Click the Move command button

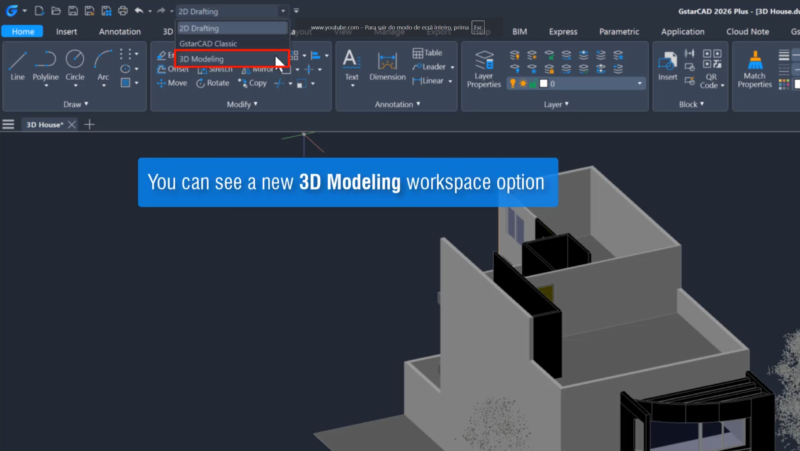tap(171, 83)
